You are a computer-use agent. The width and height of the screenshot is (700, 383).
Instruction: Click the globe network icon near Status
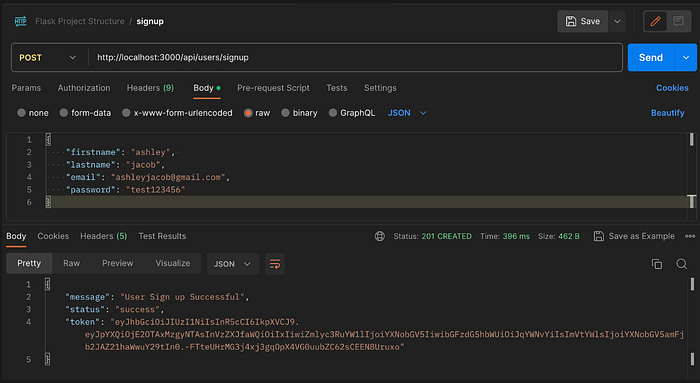click(379, 236)
